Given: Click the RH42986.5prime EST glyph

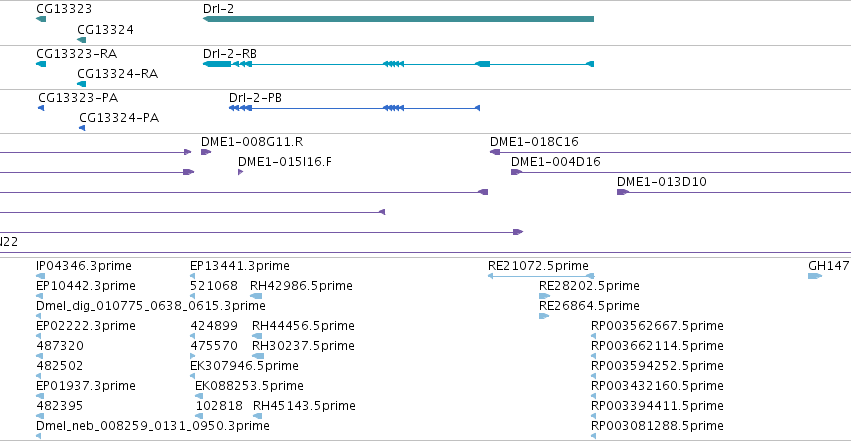Looking at the screenshot, I should 256,296.
